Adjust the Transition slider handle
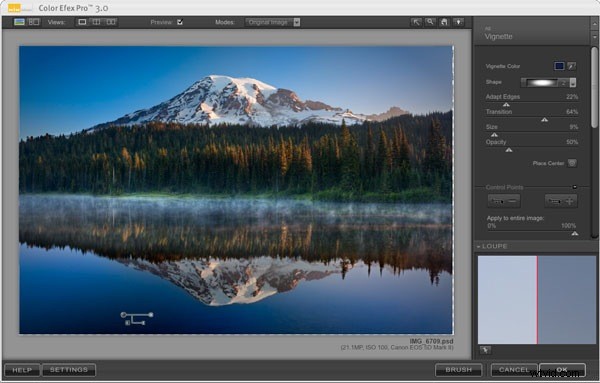Viewport: 600px width, 383px height. (545, 120)
